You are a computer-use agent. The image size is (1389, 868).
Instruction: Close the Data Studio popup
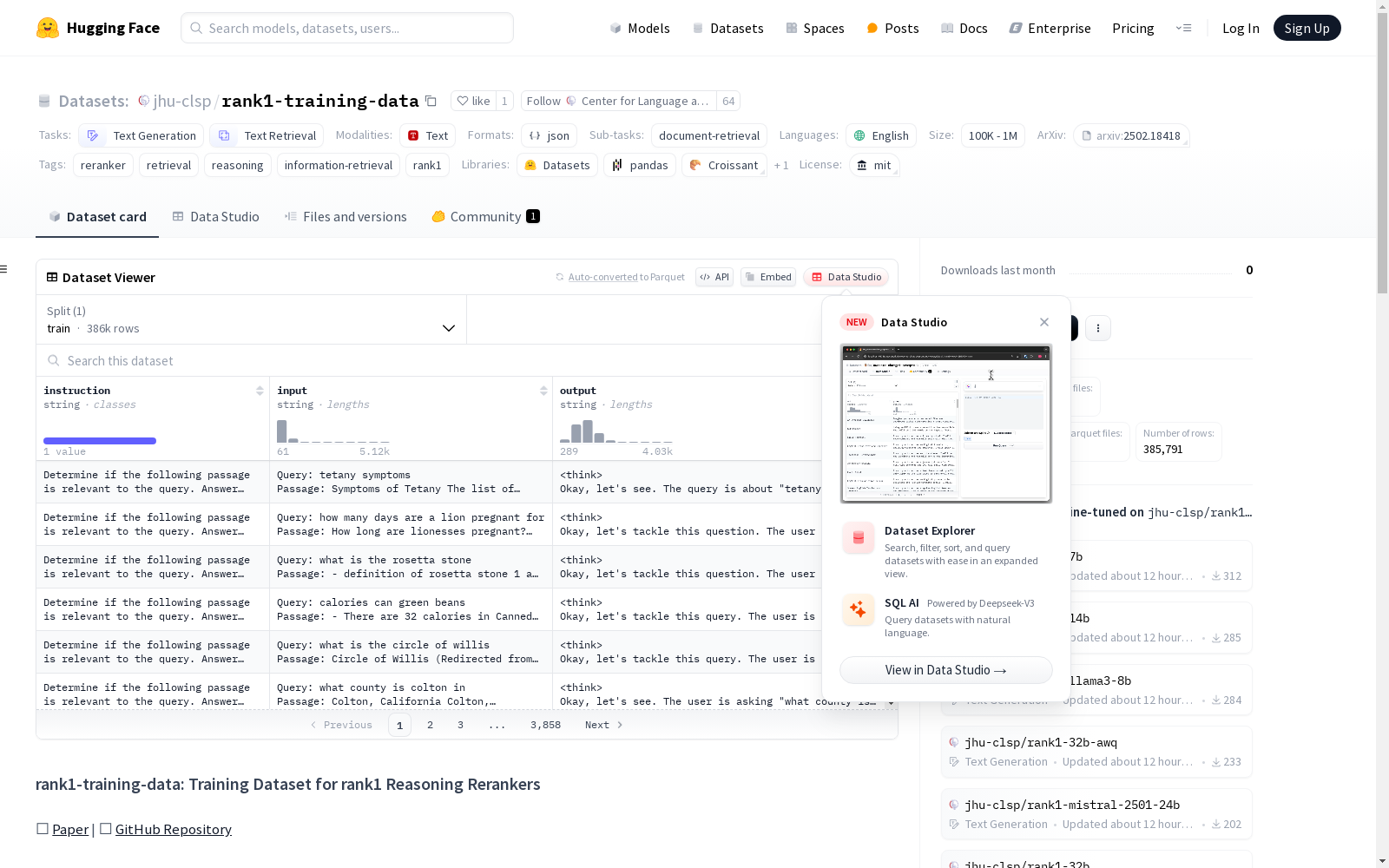[1044, 322]
